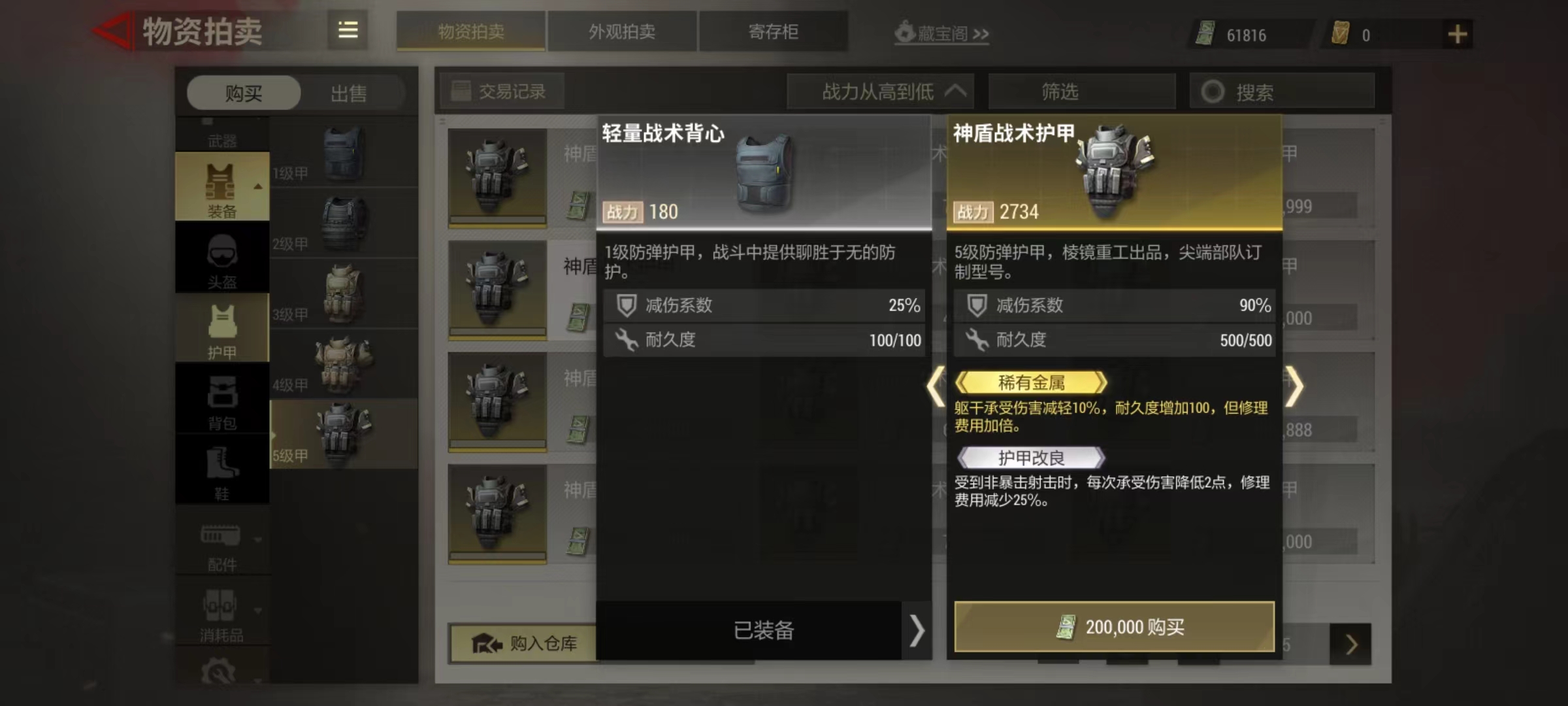Open the hamburger list menu icon
The image size is (1568, 706).
[x=348, y=30]
